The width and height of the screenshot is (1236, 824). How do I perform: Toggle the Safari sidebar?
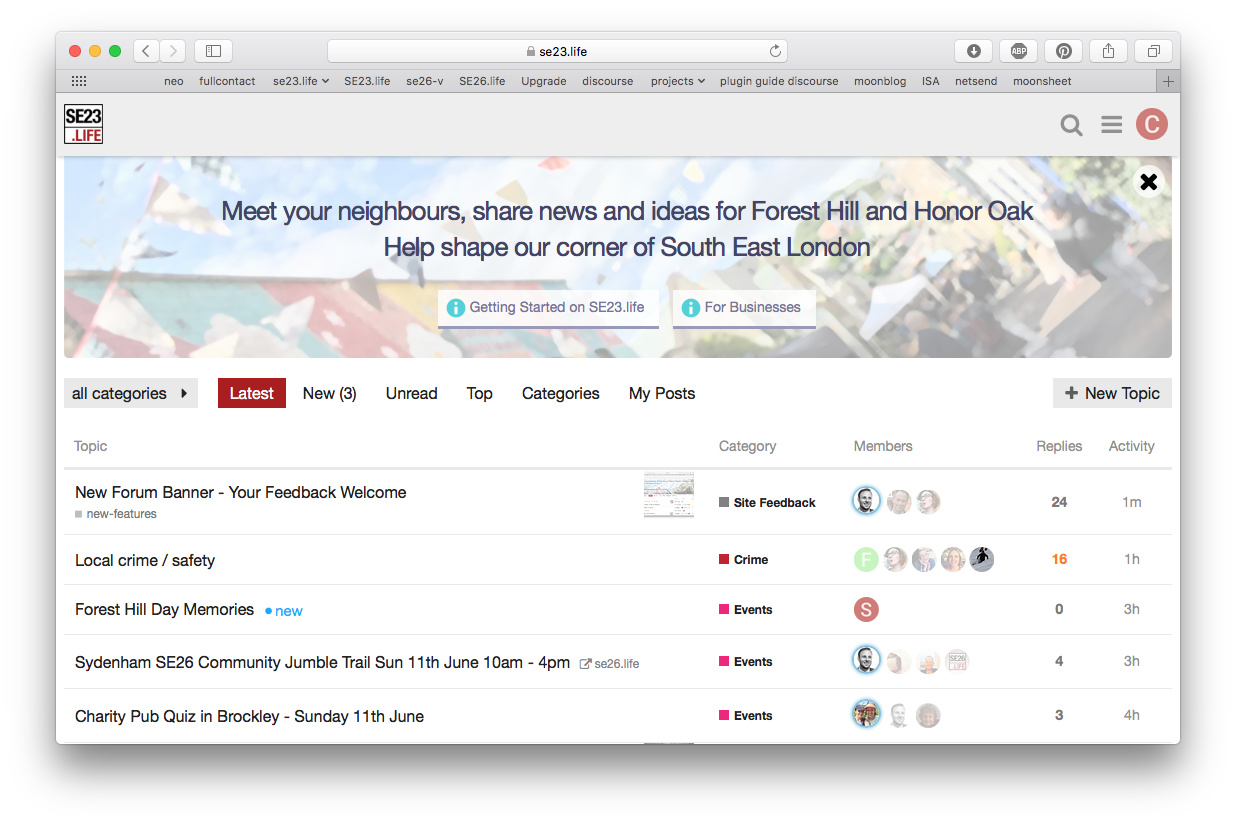(x=213, y=51)
